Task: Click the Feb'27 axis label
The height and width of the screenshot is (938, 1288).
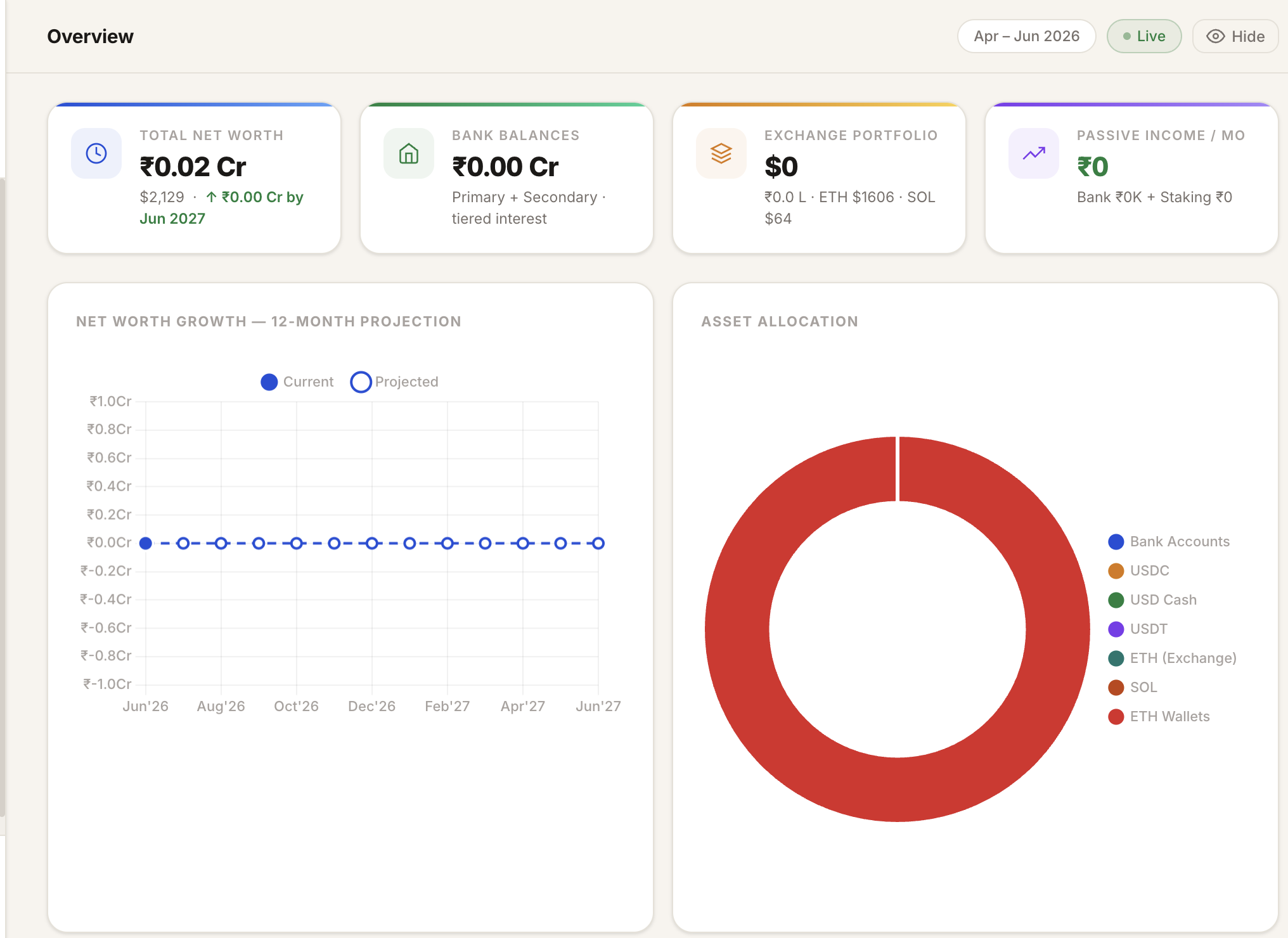Action: point(448,706)
